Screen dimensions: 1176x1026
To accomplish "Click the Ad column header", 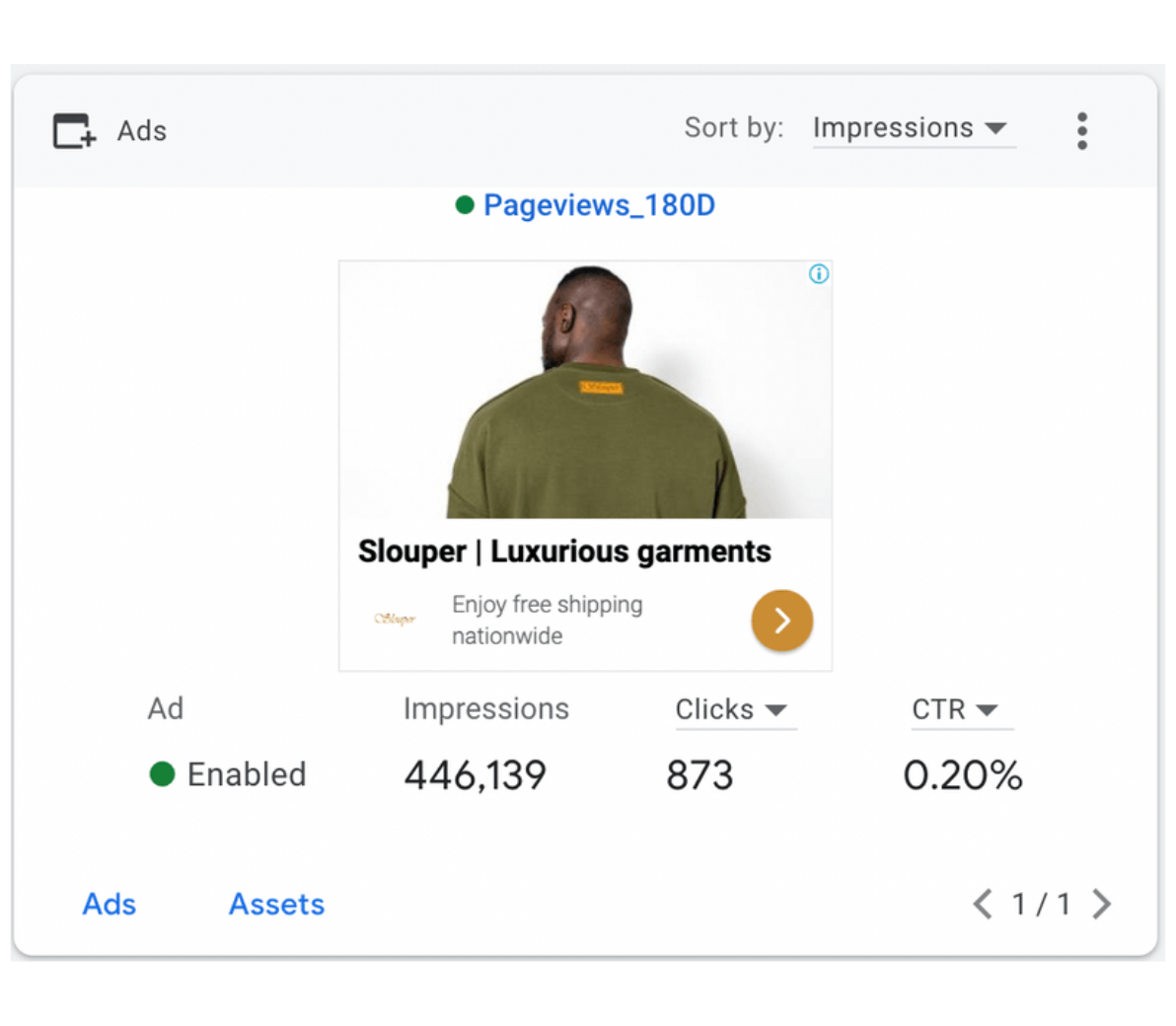I will point(165,708).
